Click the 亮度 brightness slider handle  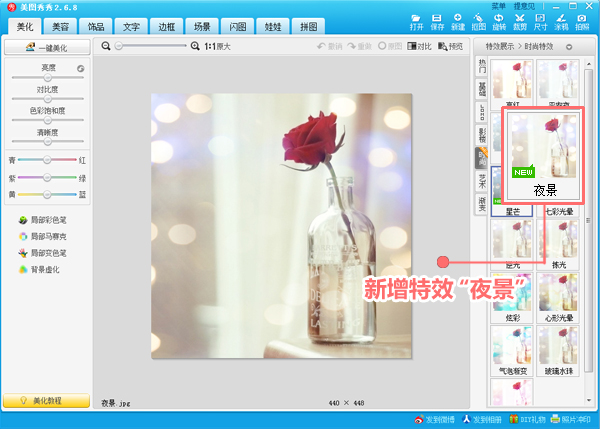46,78
